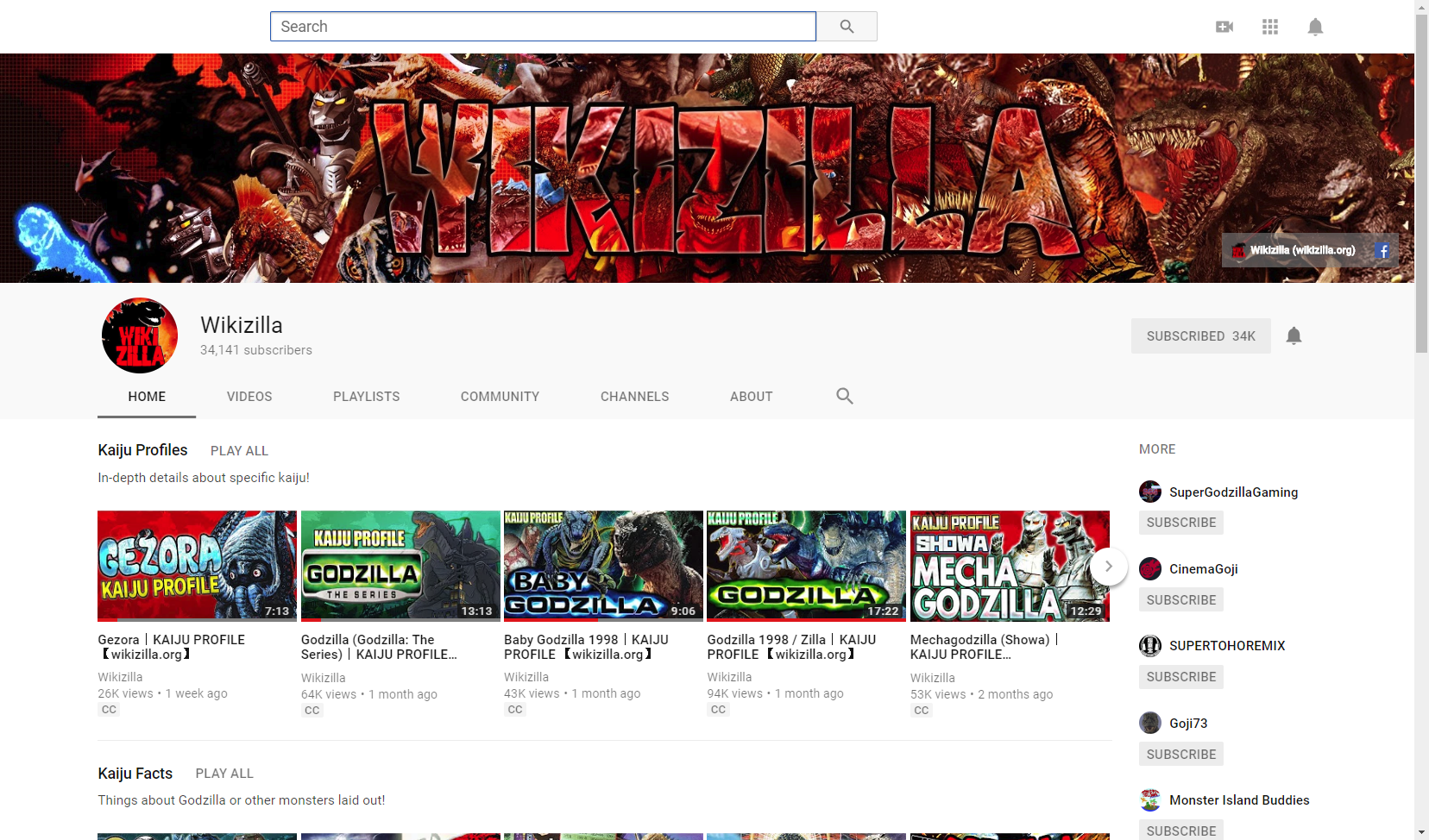
Task: Switch to the CHANNELS tab
Action: click(x=635, y=397)
